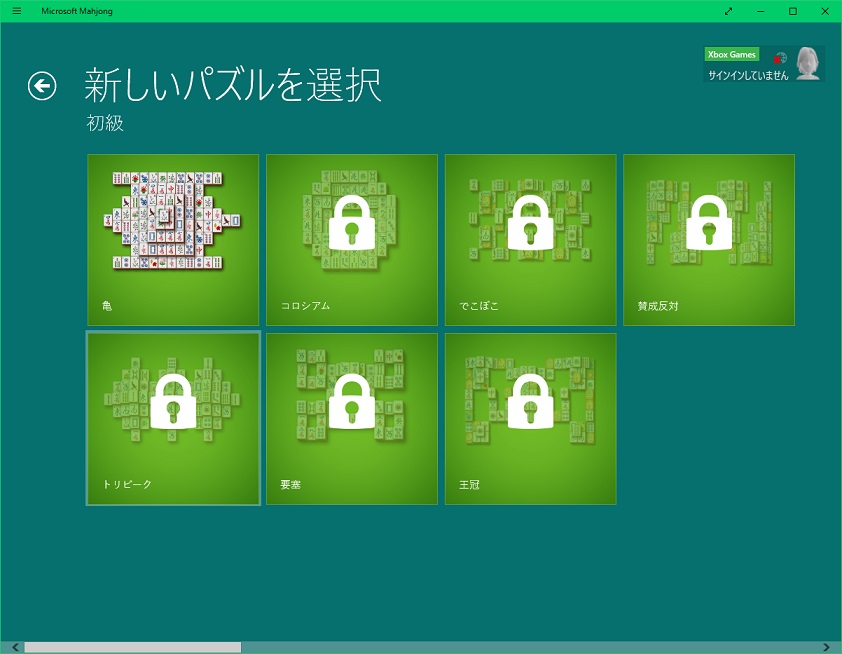Click the 亀 label text
The height and width of the screenshot is (654, 842).
pos(107,306)
